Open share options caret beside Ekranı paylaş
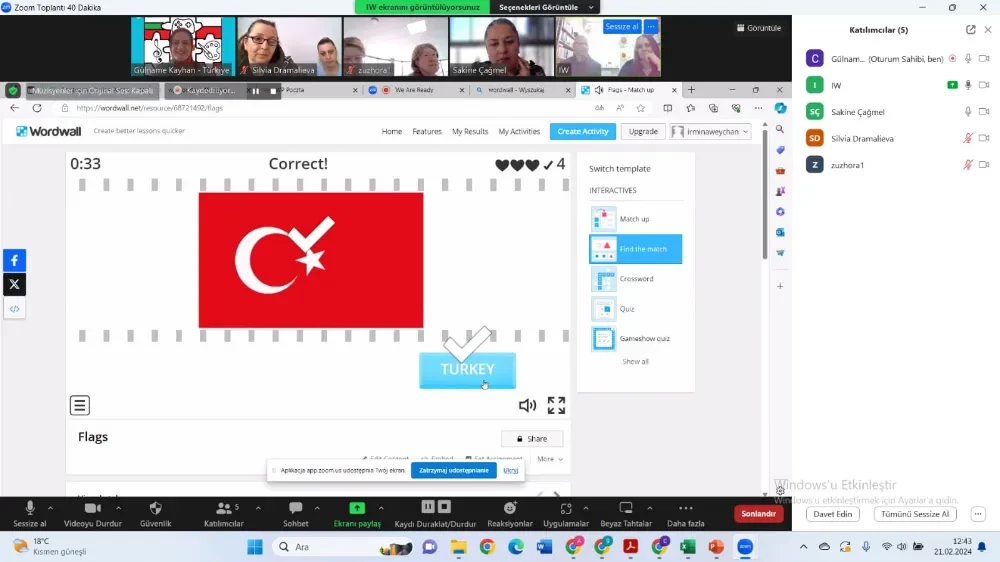This screenshot has width=1000, height=562. [381, 508]
